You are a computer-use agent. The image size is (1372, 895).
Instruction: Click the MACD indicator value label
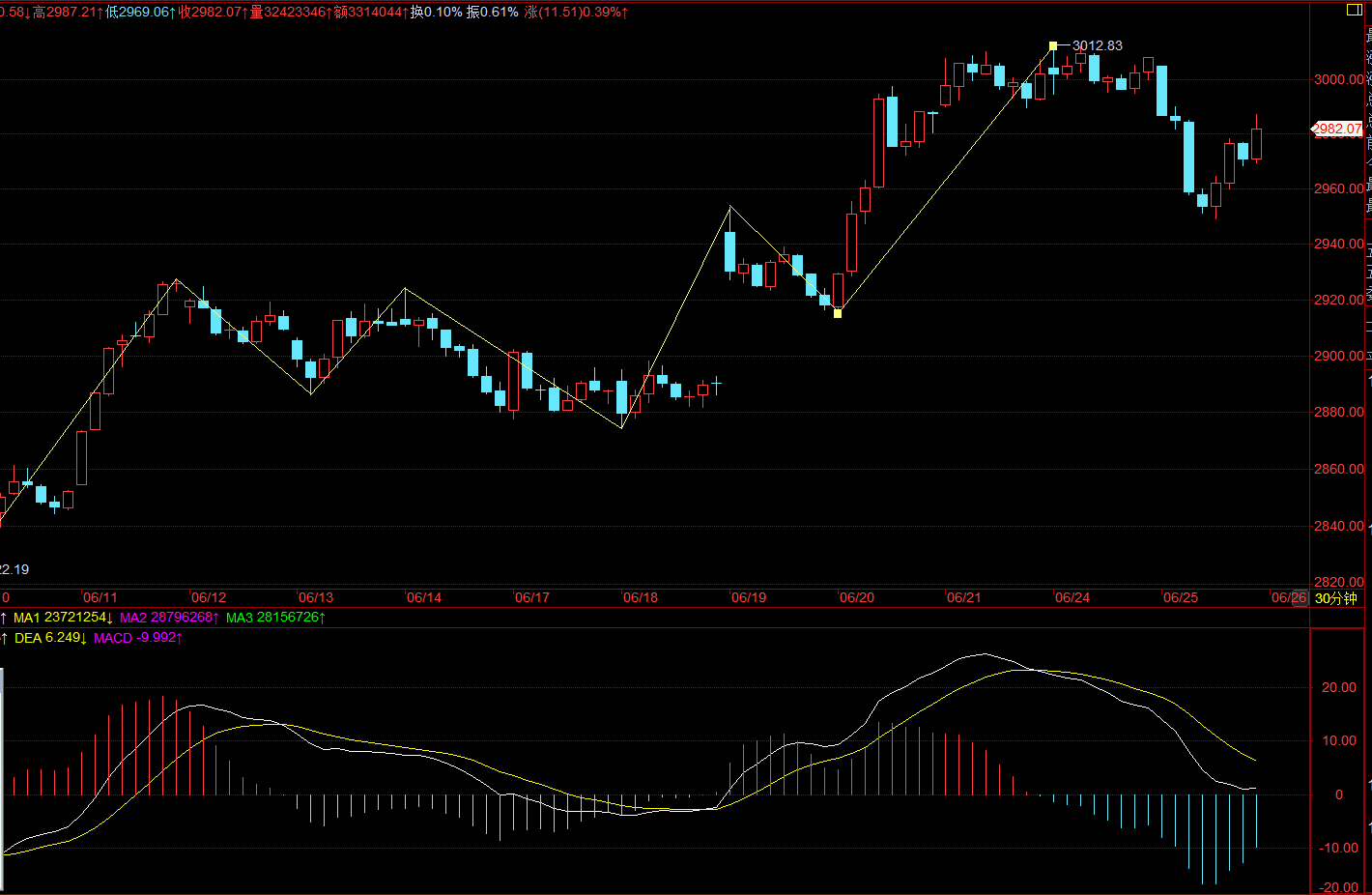(x=138, y=638)
